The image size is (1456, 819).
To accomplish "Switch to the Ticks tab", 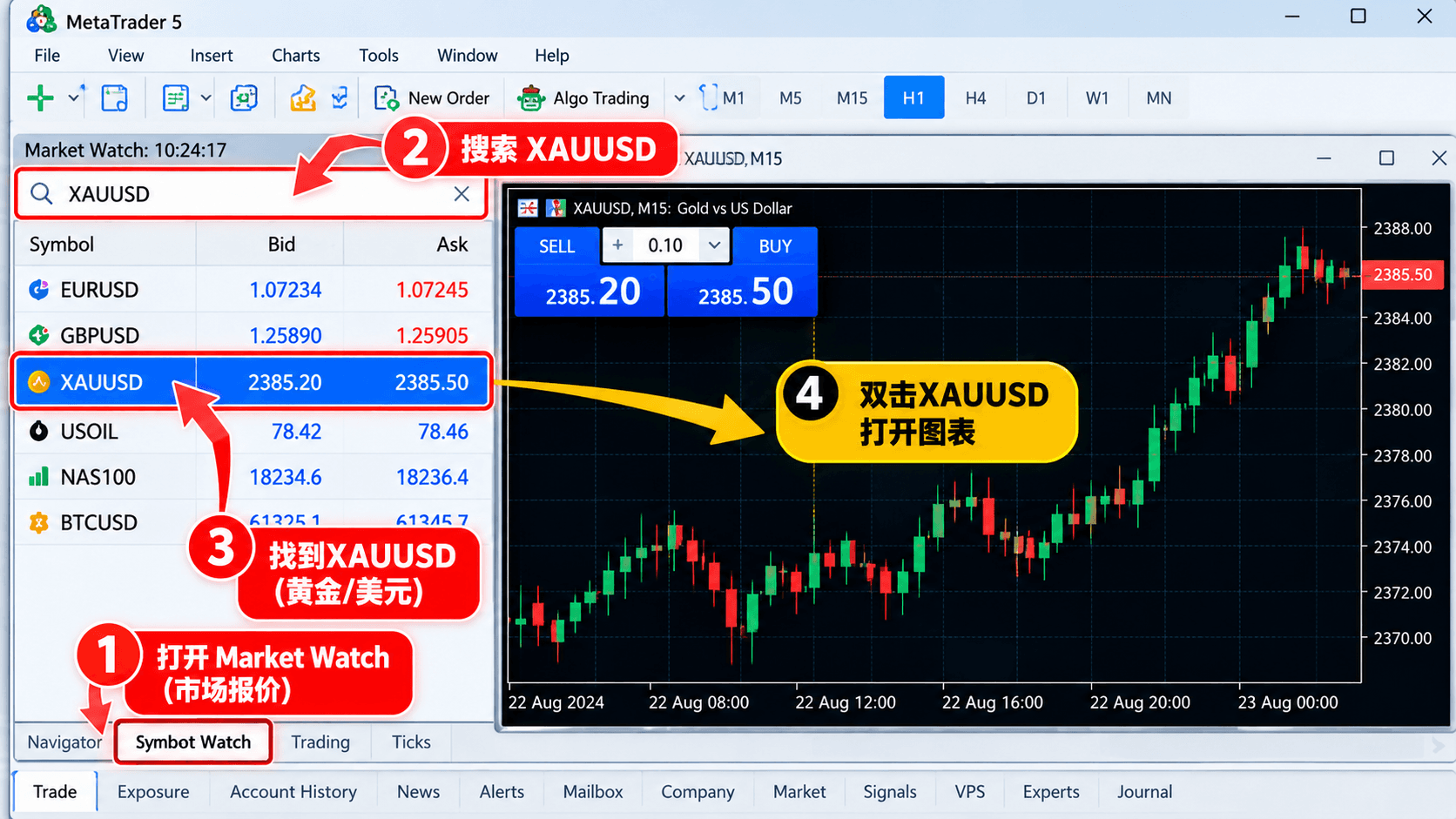I will (411, 742).
